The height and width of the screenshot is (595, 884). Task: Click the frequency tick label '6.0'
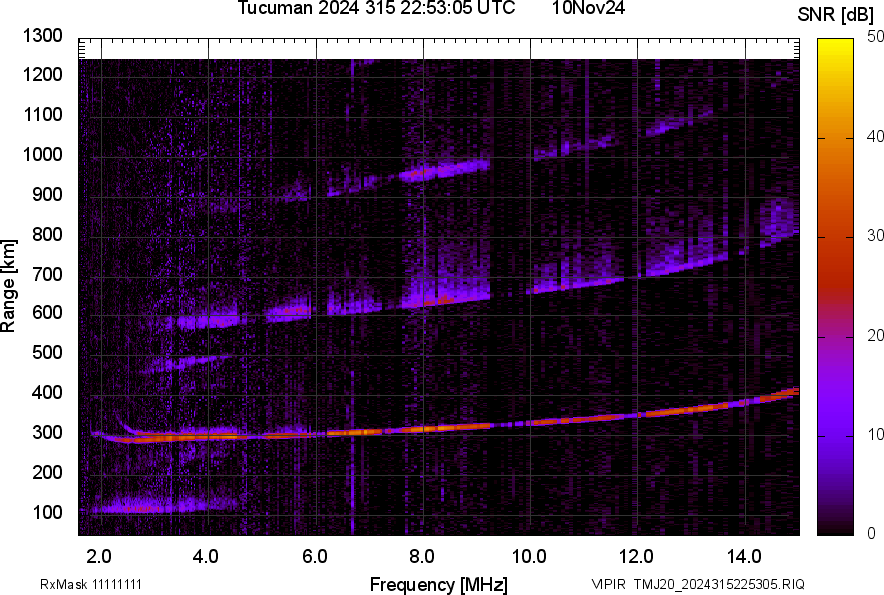pos(315,557)
